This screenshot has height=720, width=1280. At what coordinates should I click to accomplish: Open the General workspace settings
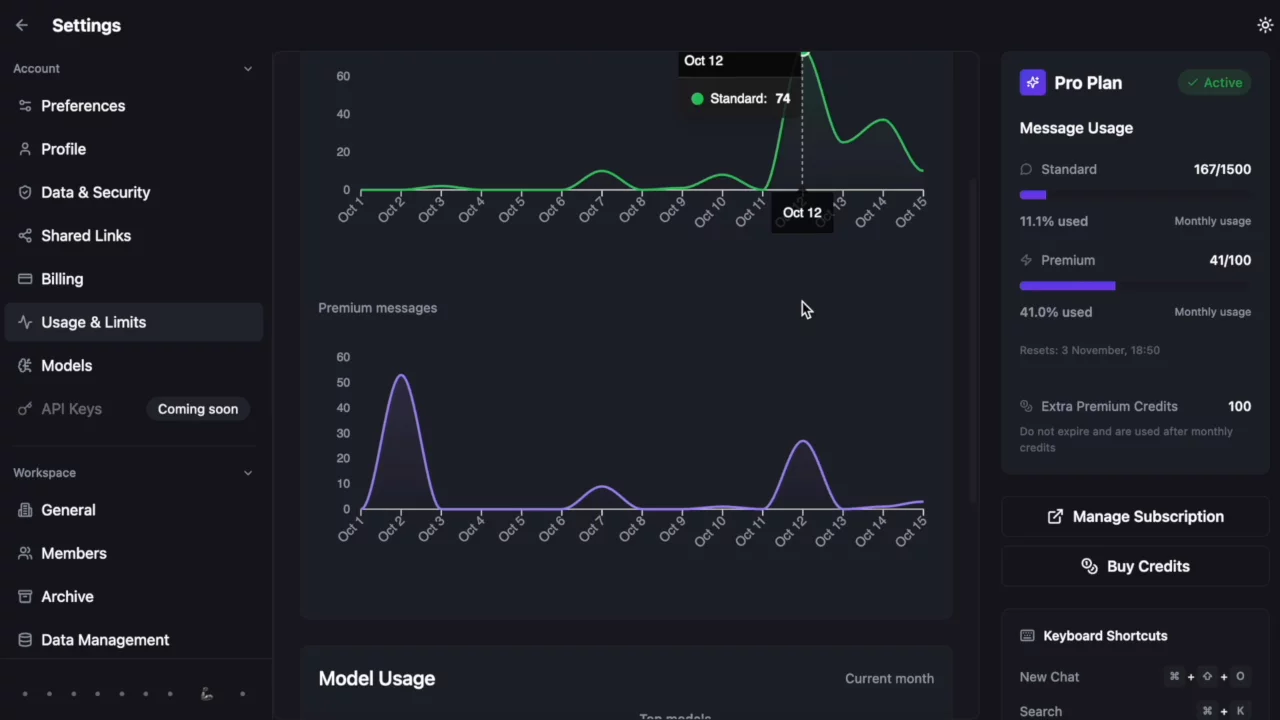coord(68,510)
